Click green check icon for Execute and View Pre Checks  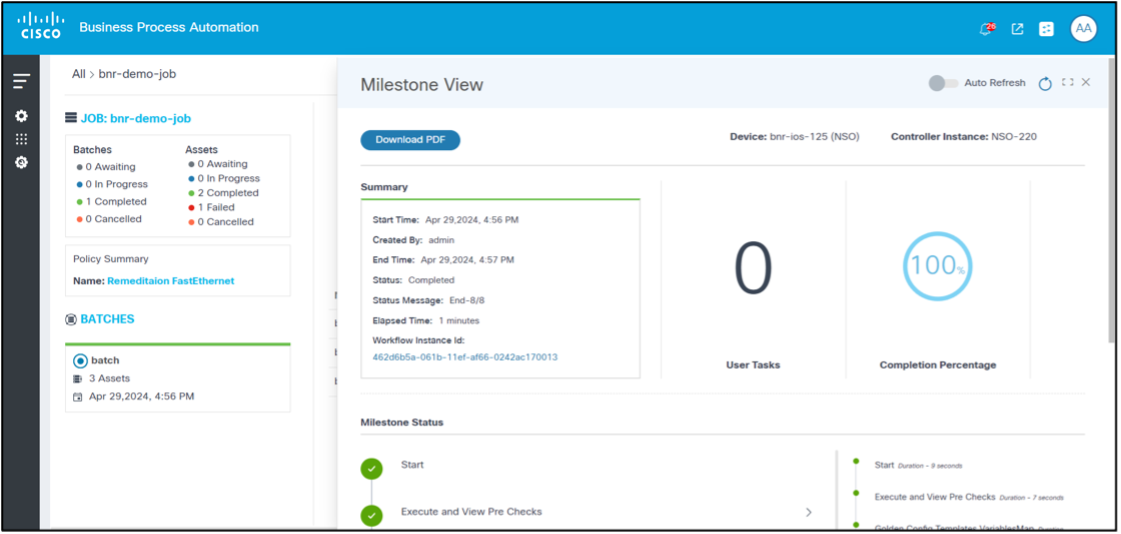click(372, 515)
